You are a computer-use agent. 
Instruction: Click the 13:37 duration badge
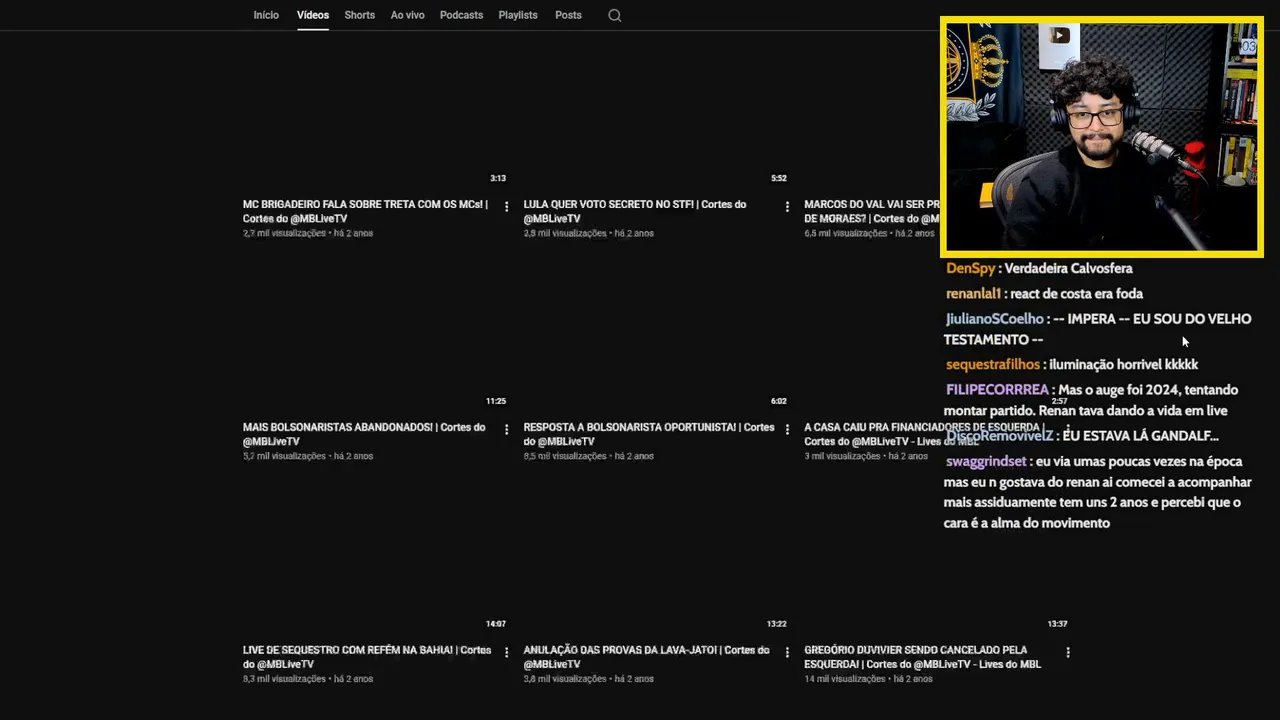[x=1058, y=624]
